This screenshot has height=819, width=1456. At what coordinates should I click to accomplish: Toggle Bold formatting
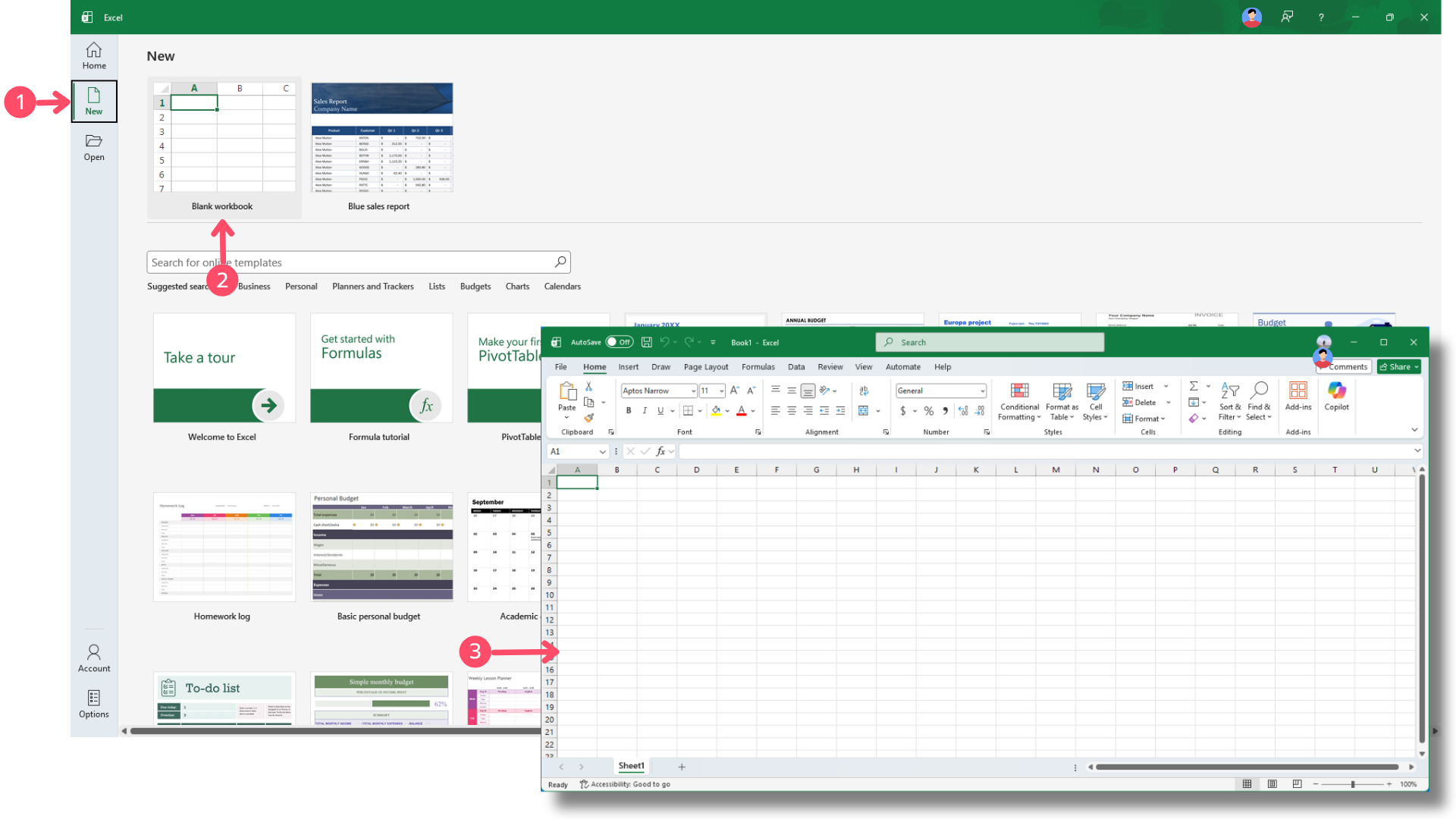pos(629,410)
